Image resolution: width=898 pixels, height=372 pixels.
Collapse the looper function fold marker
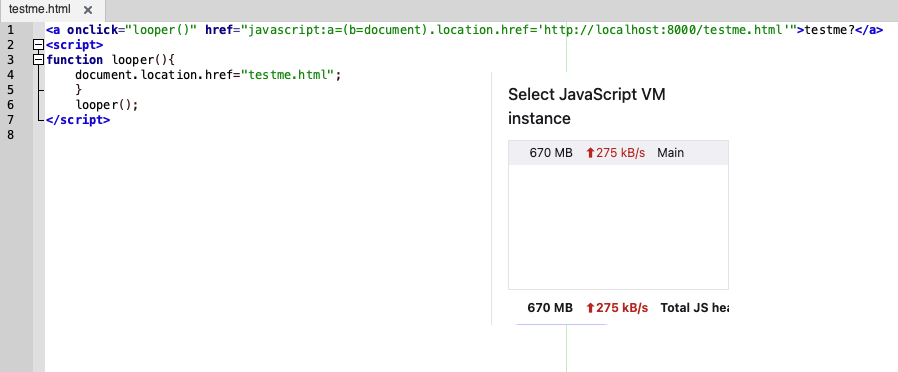pos(39,60)
